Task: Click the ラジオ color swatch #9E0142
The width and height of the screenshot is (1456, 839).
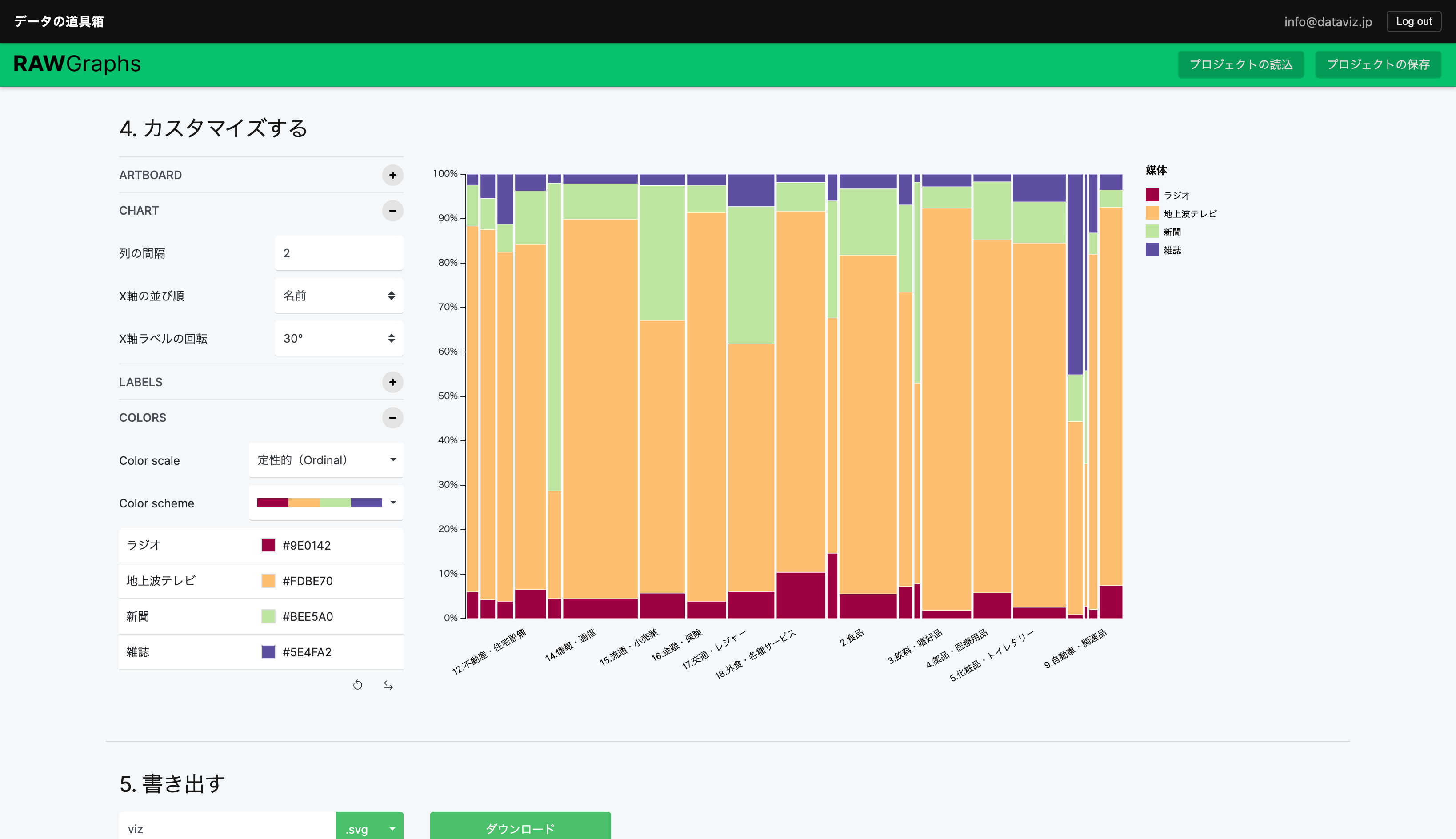Action: pyautogui.click(x=268, y=546)
